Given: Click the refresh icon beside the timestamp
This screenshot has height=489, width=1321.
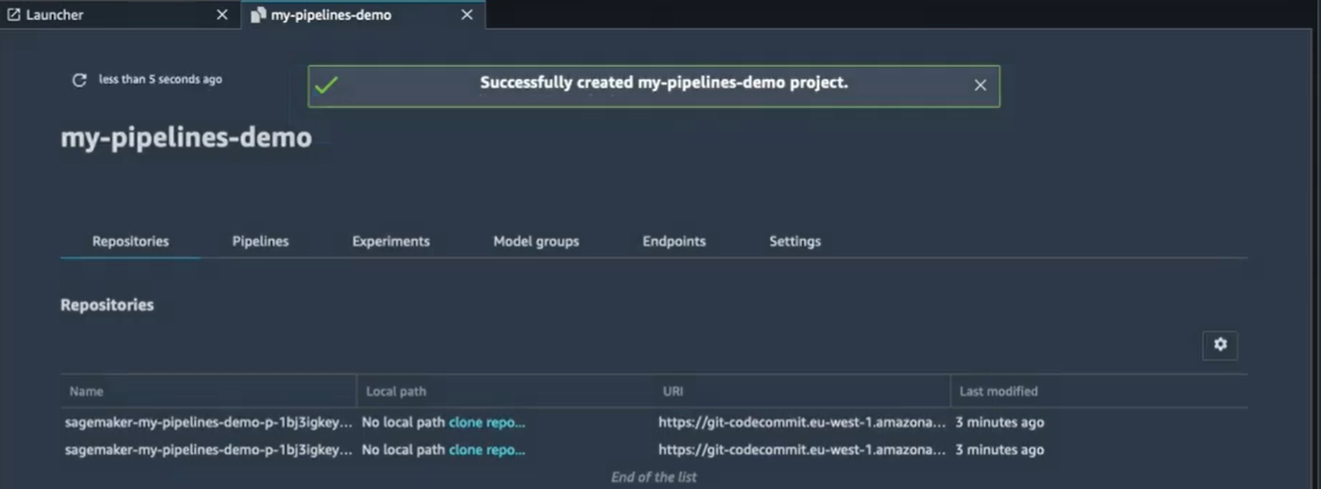Looking at the screenshot, I should (79, 80).
